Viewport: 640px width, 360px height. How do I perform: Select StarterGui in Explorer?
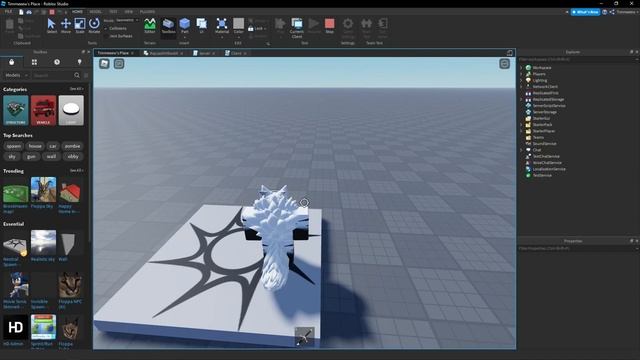[541, 118]
